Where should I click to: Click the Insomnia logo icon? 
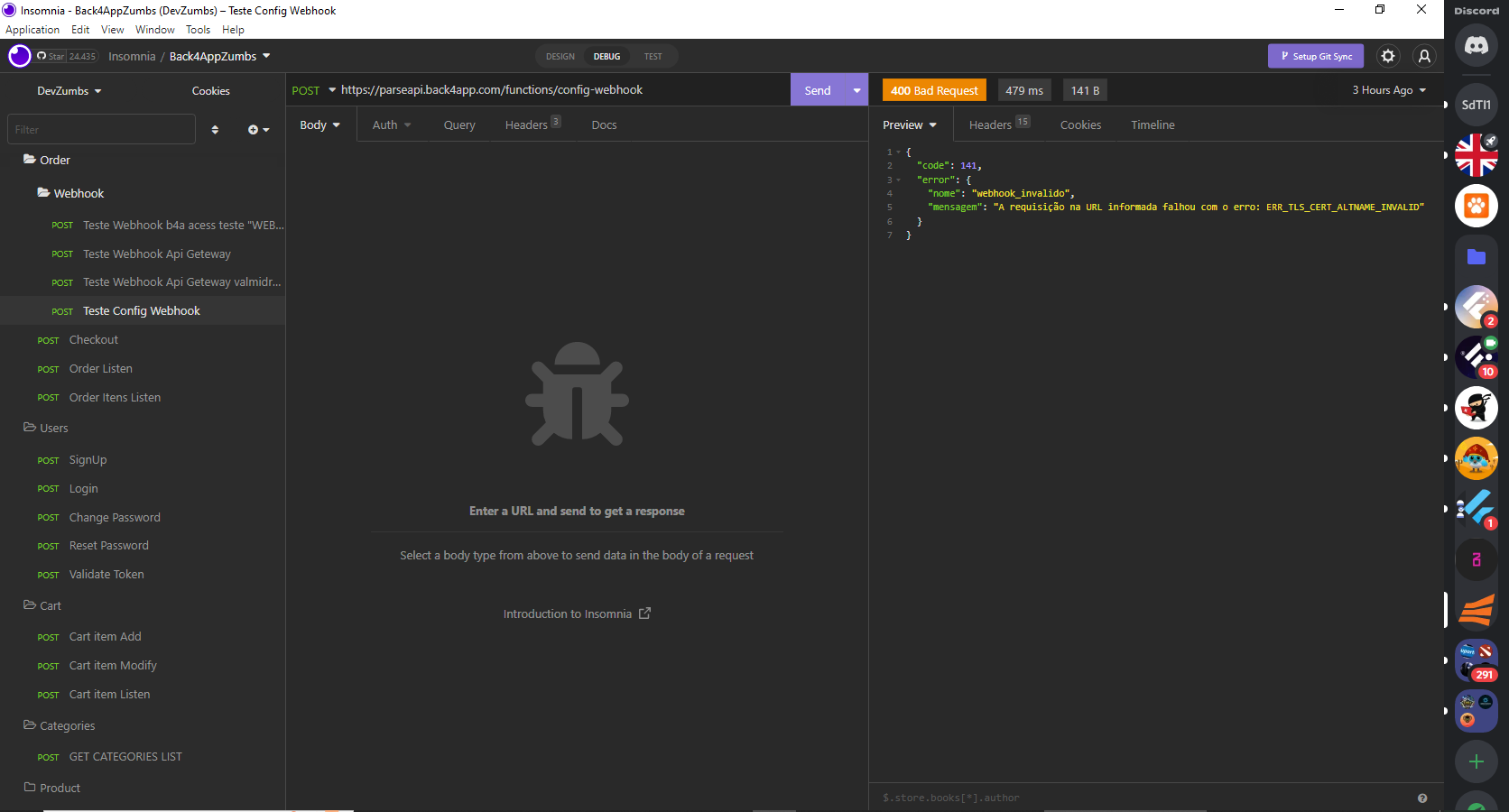click(x=19, y=56)
